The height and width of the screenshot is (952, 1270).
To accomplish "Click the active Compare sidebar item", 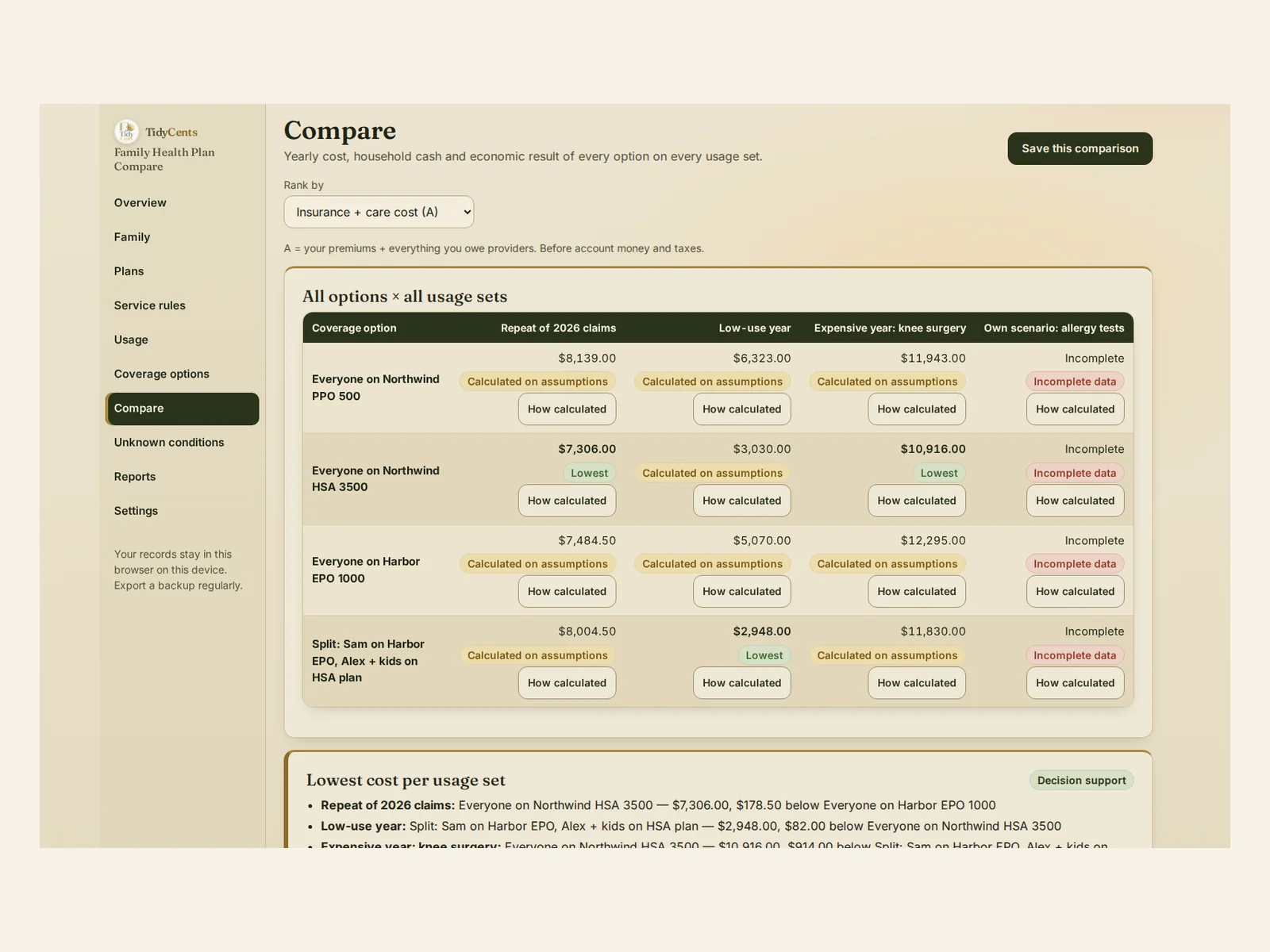I will (x=182, y=409).
